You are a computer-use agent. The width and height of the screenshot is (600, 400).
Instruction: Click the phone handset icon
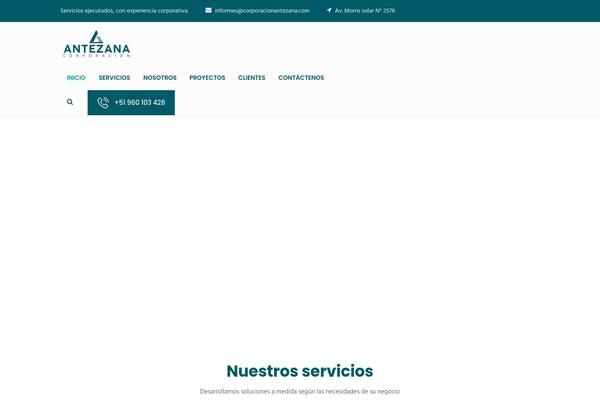103,103
